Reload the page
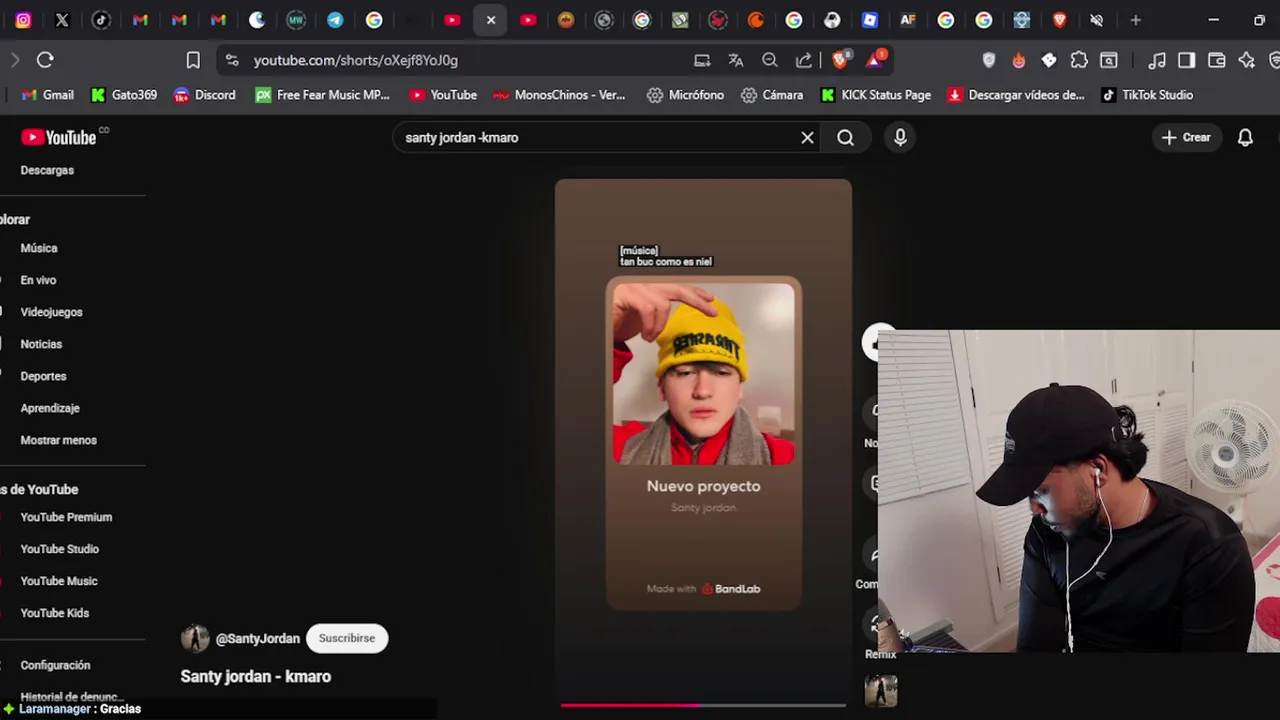Viewport: 1280px width, 720px height. point(45,60)
